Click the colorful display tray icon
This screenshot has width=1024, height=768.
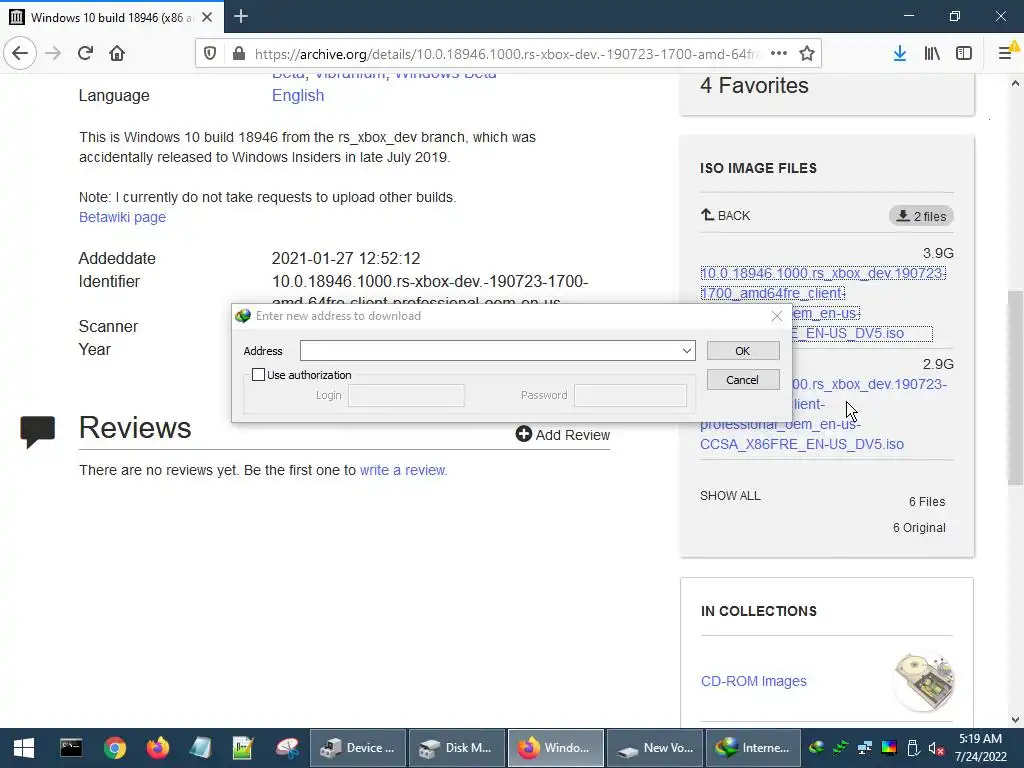coord(889,748)
